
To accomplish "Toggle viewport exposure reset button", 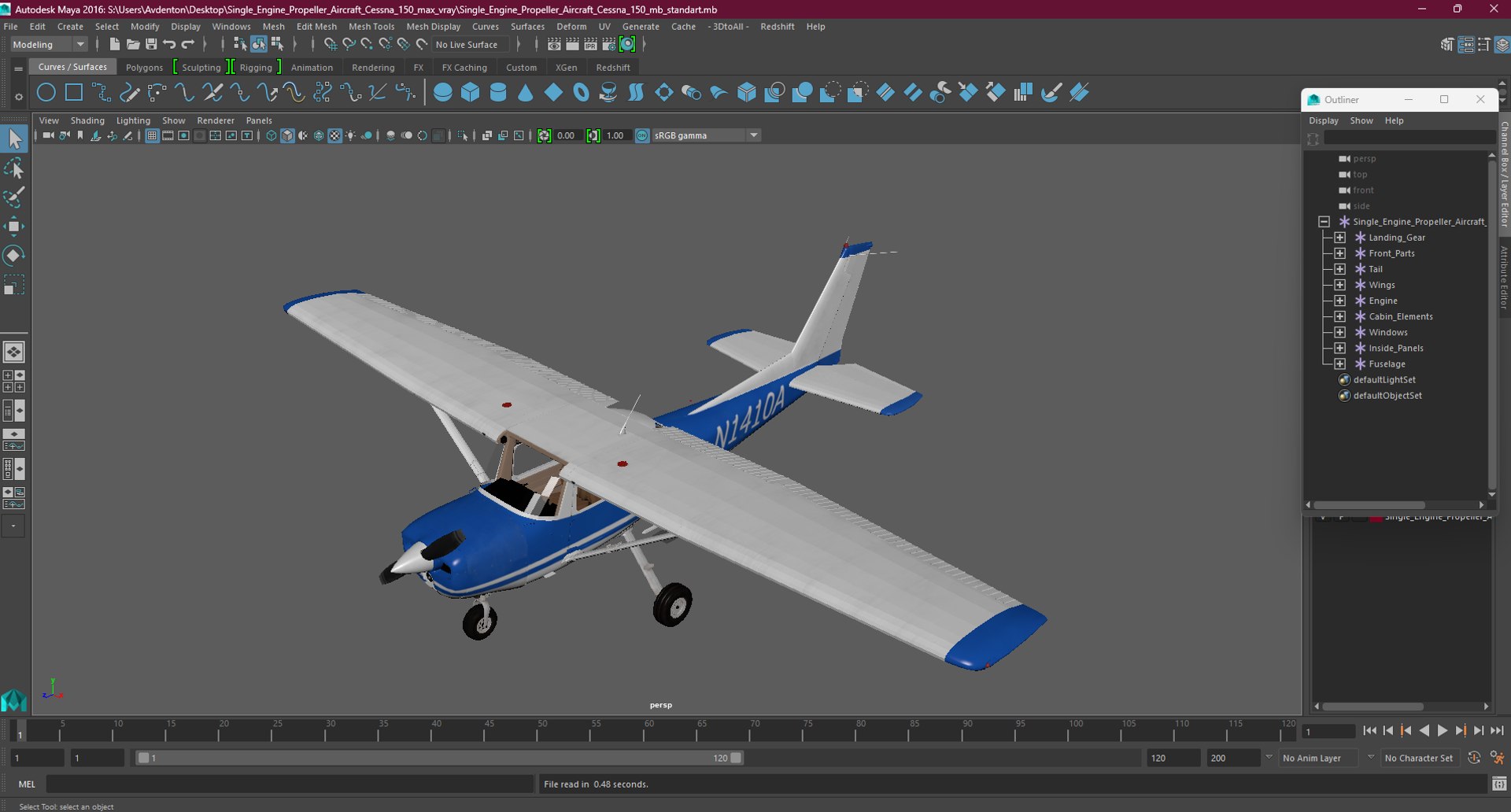I will pyautogui.click(x=544, y=135).
